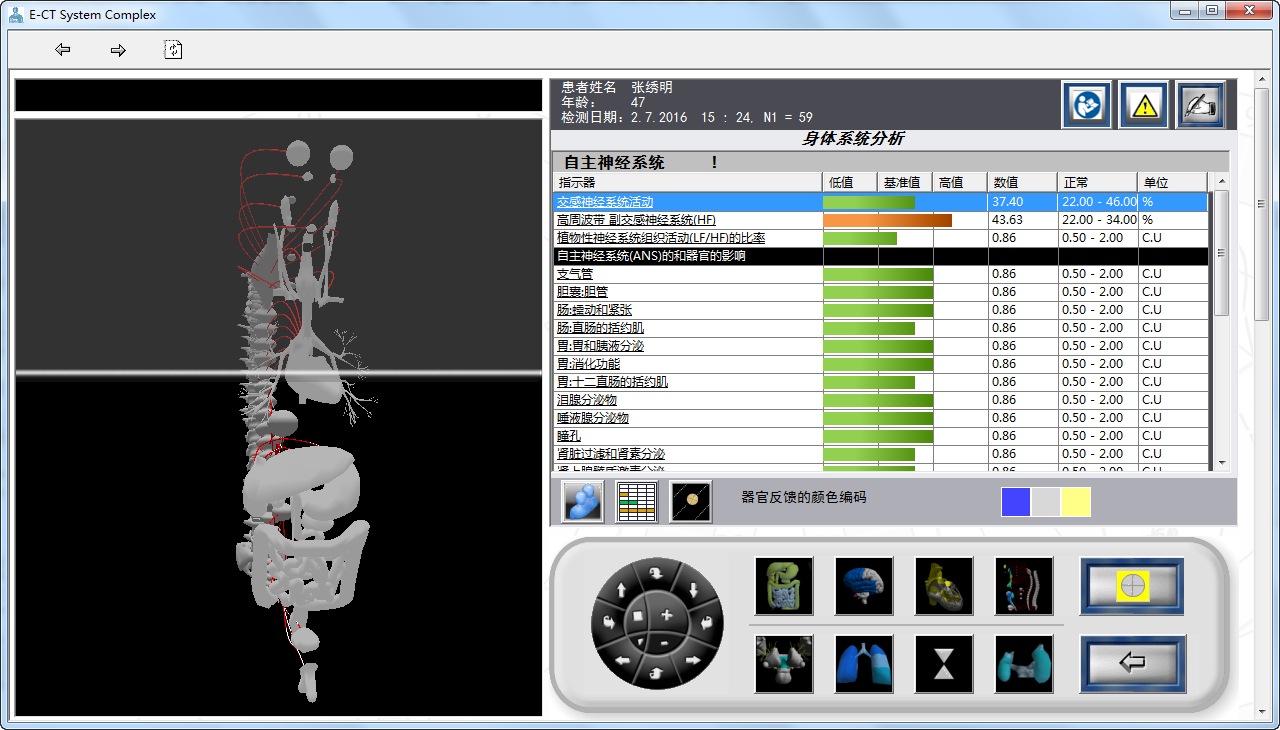Open the 瞳孔 indicator link
Image resolution: width=1280 pixels, height=730 pixels.
point(568,436)
